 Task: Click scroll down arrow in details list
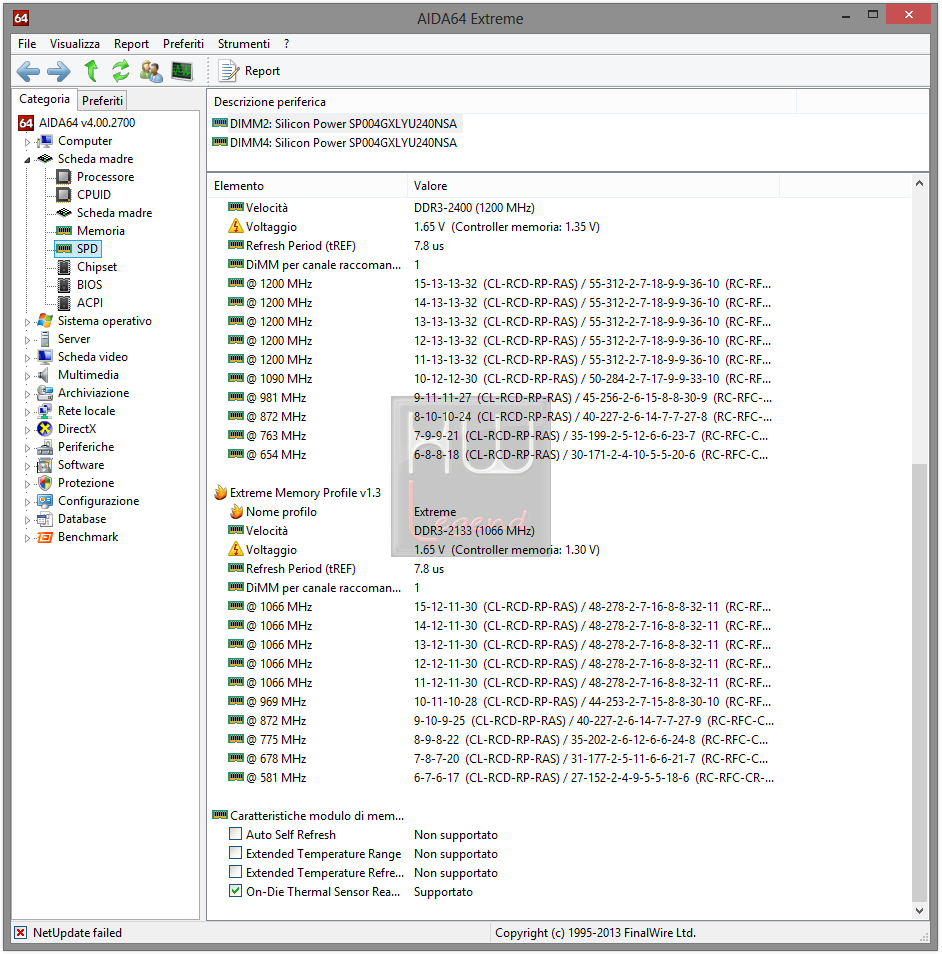pyautogui.click(x=919, y=911)
